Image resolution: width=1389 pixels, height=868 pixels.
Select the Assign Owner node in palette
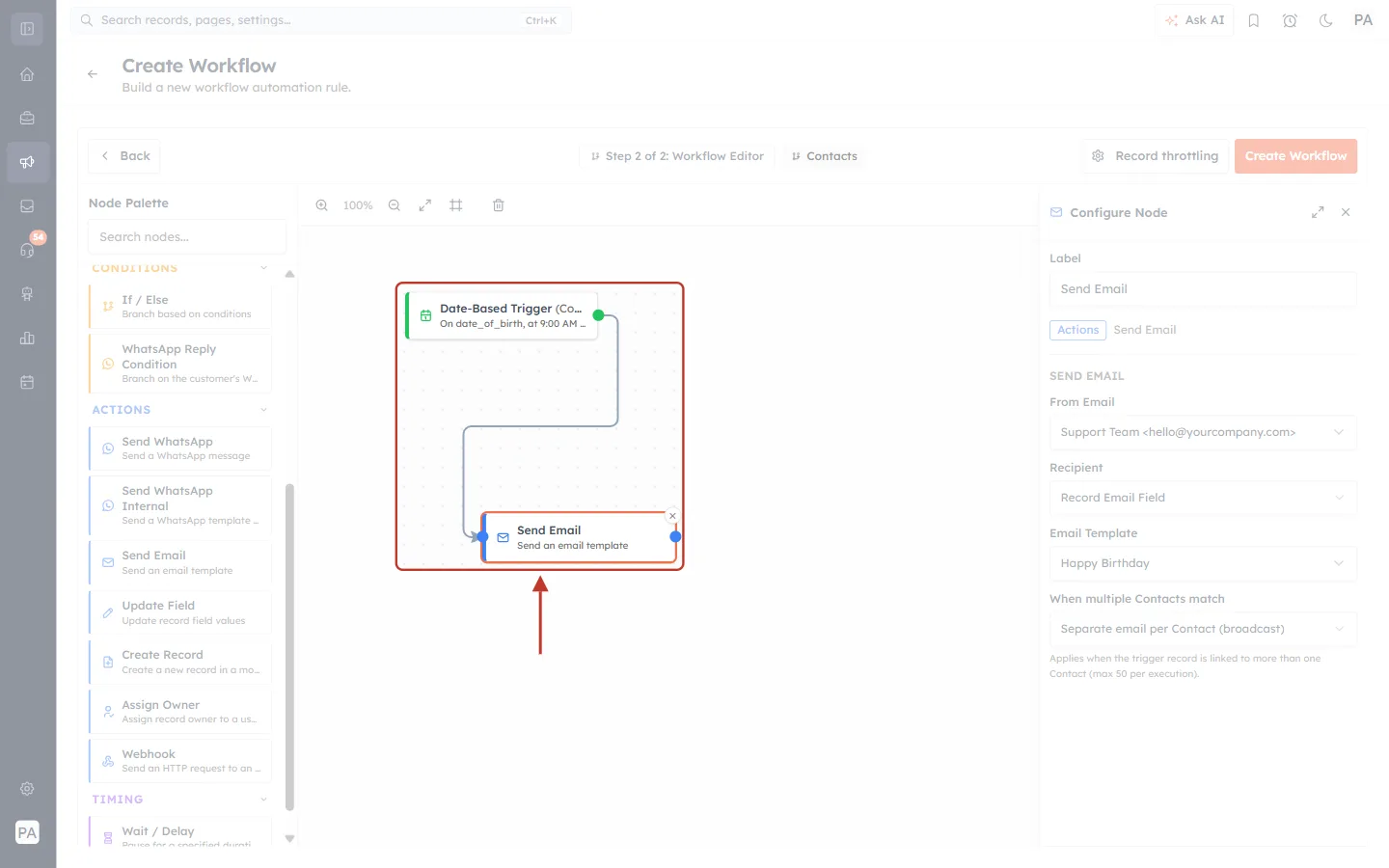180,712
